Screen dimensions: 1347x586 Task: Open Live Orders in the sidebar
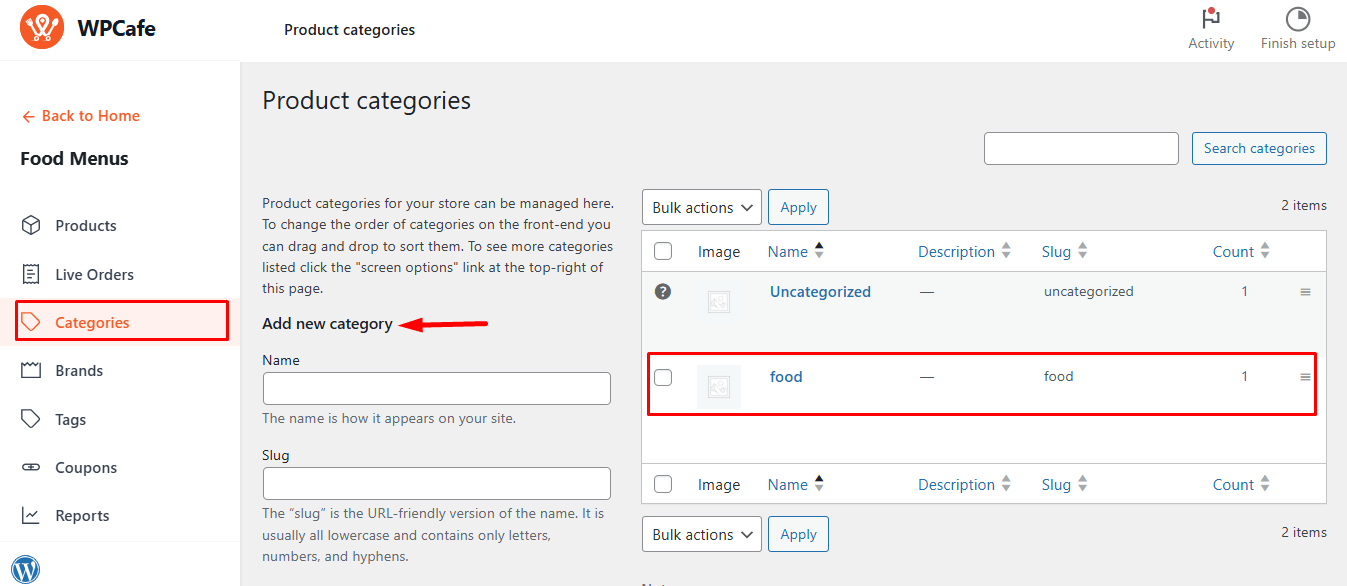tap(94, 274)
